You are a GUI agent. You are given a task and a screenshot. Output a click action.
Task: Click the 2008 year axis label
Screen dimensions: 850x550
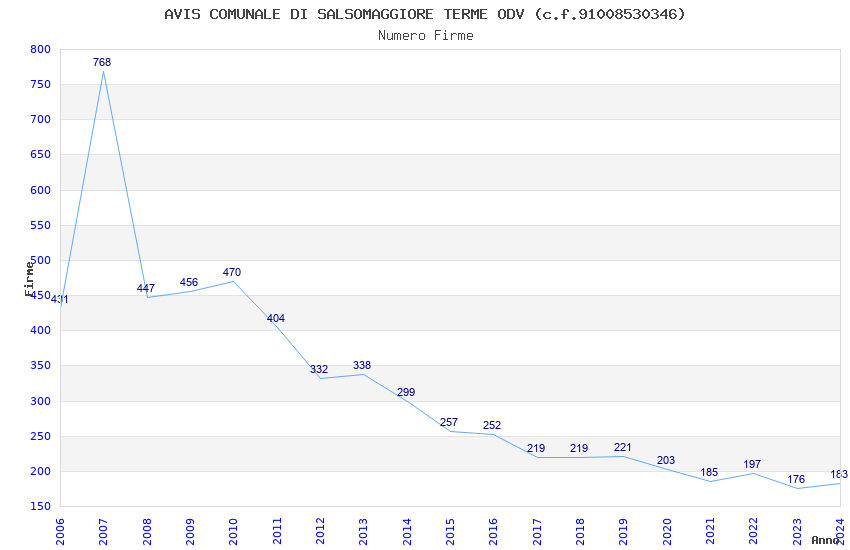coord(147,532)
